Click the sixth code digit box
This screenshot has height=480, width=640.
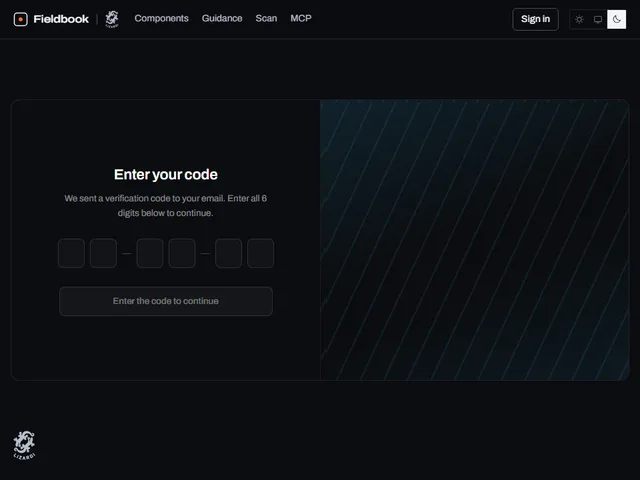[x=260, y=253]
